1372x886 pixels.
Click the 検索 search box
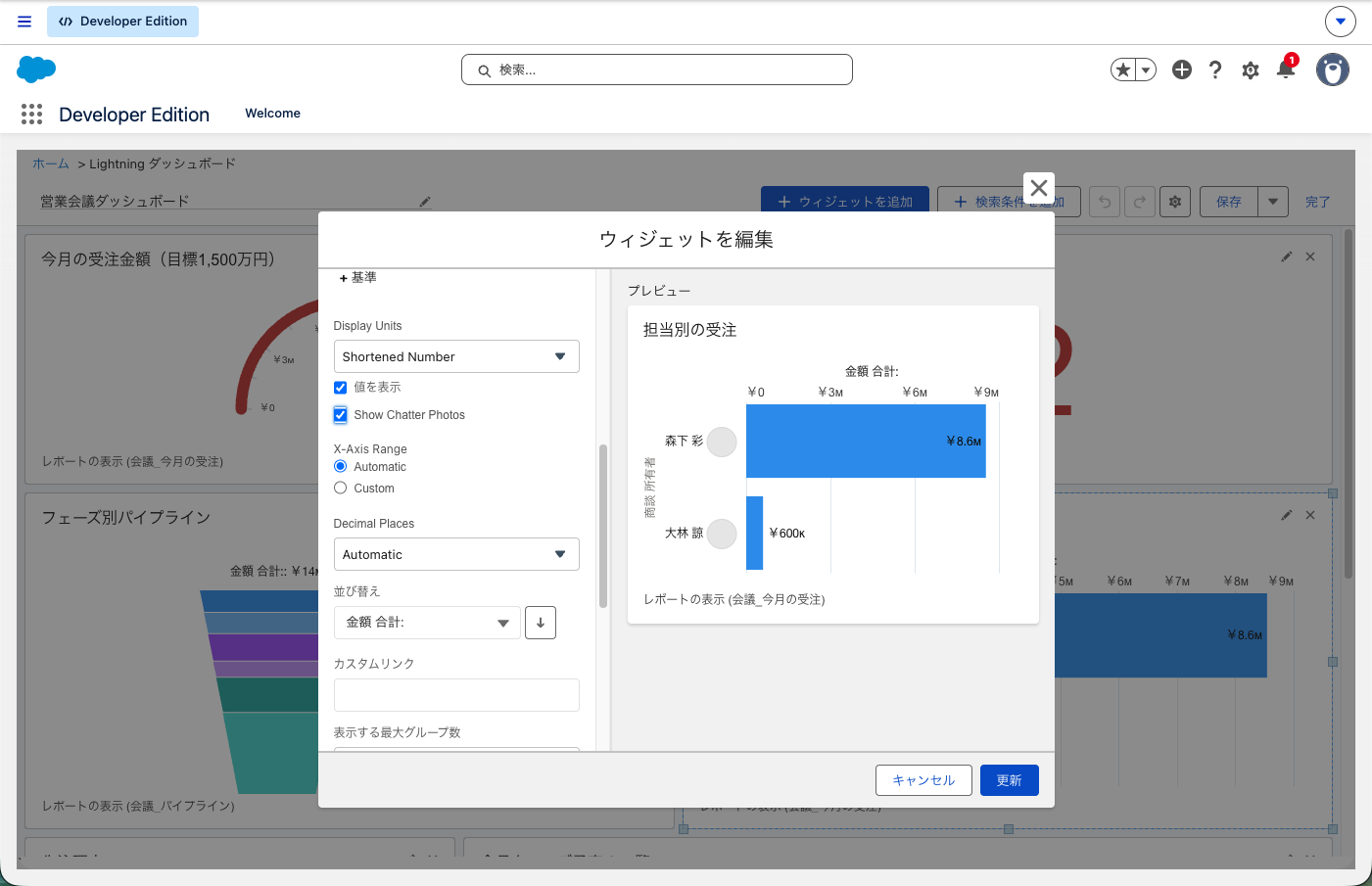coord(657,70)
